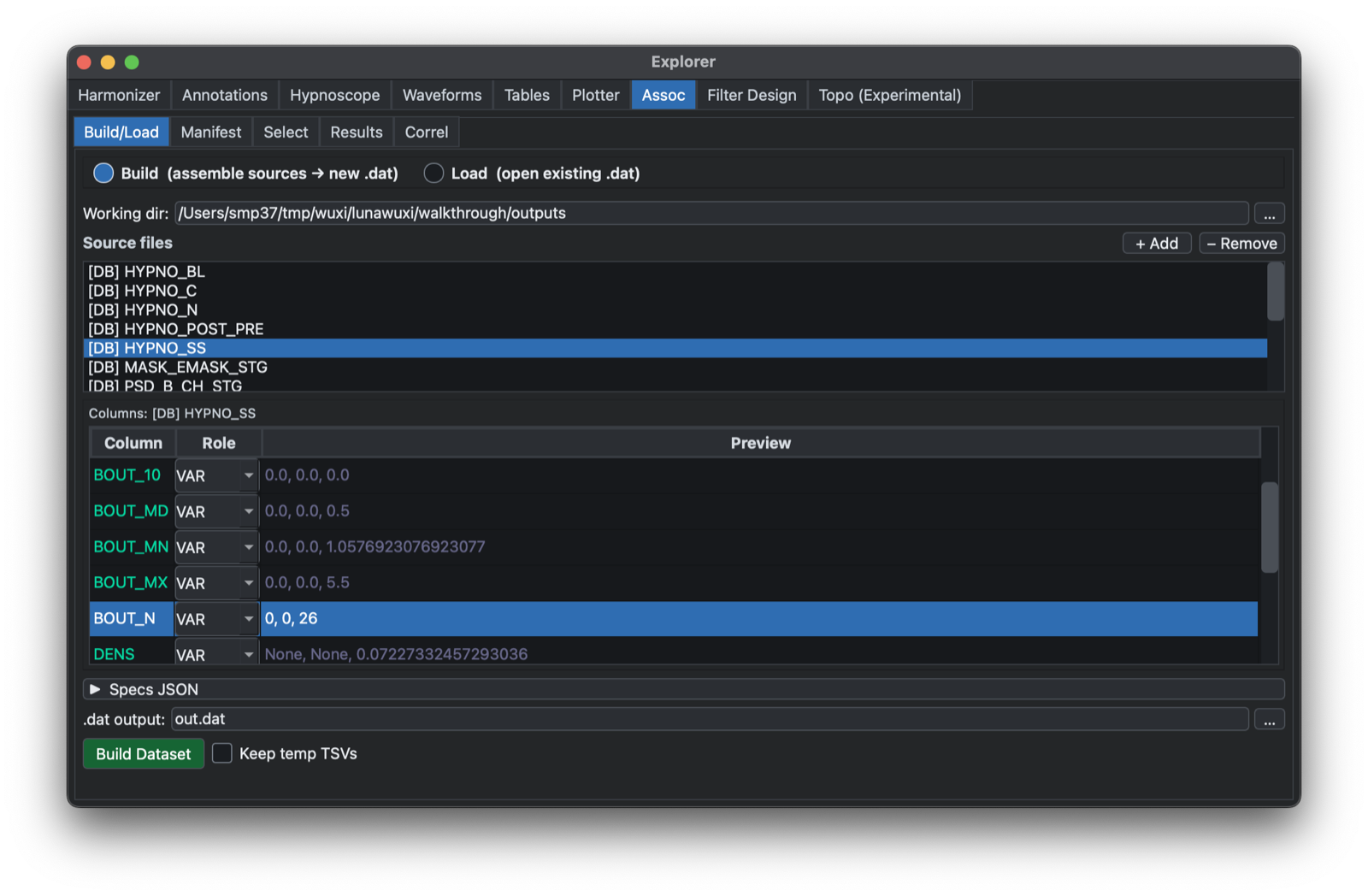Select the BOUT_MN column name
This screenshot has height=896, width=1368.
pos(131,546)
